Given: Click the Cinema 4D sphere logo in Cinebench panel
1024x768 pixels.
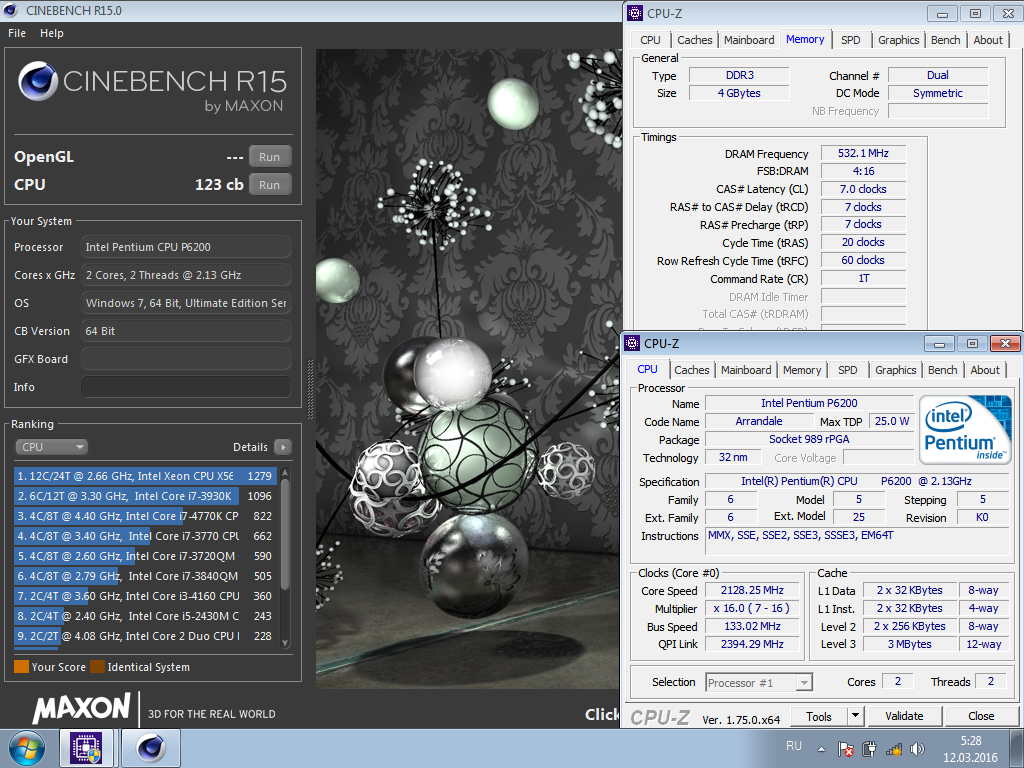Looking at the screenshot, I should coord(38,81).
